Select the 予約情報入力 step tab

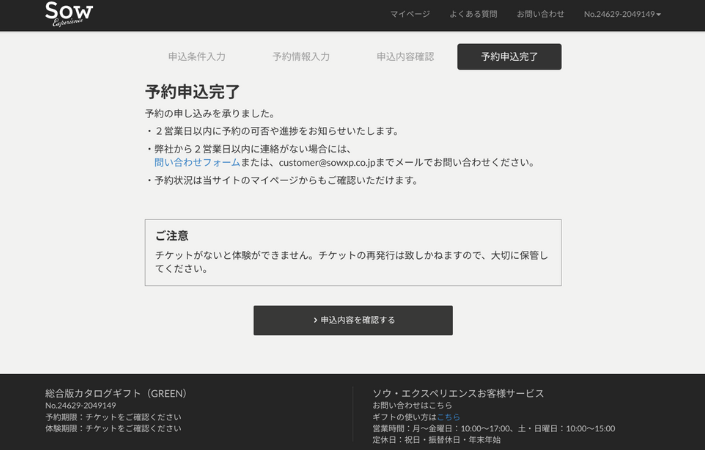[x=301, y=57]
